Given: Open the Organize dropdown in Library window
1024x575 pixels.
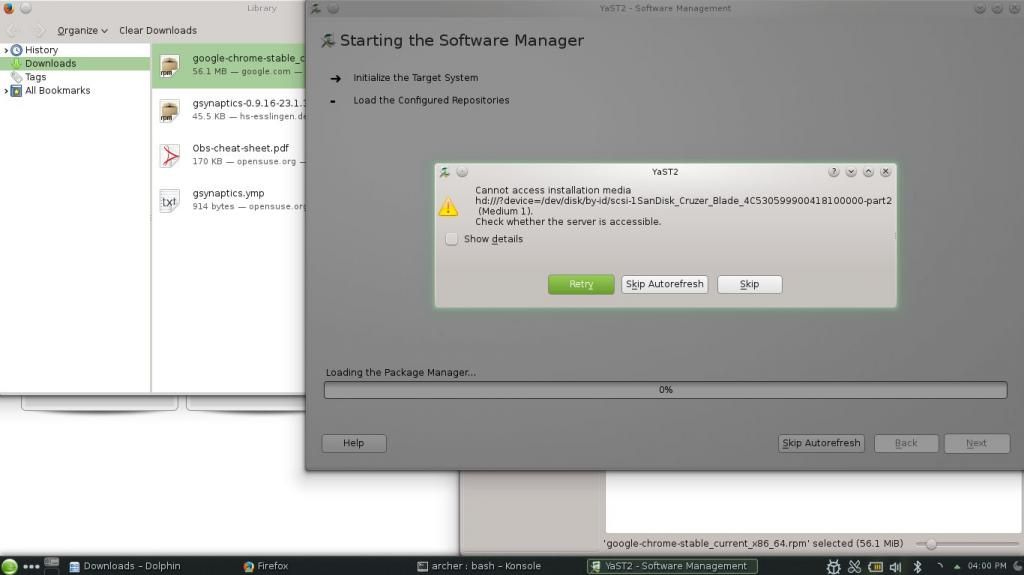Looking at the screenshot, I should pos(82,31).
